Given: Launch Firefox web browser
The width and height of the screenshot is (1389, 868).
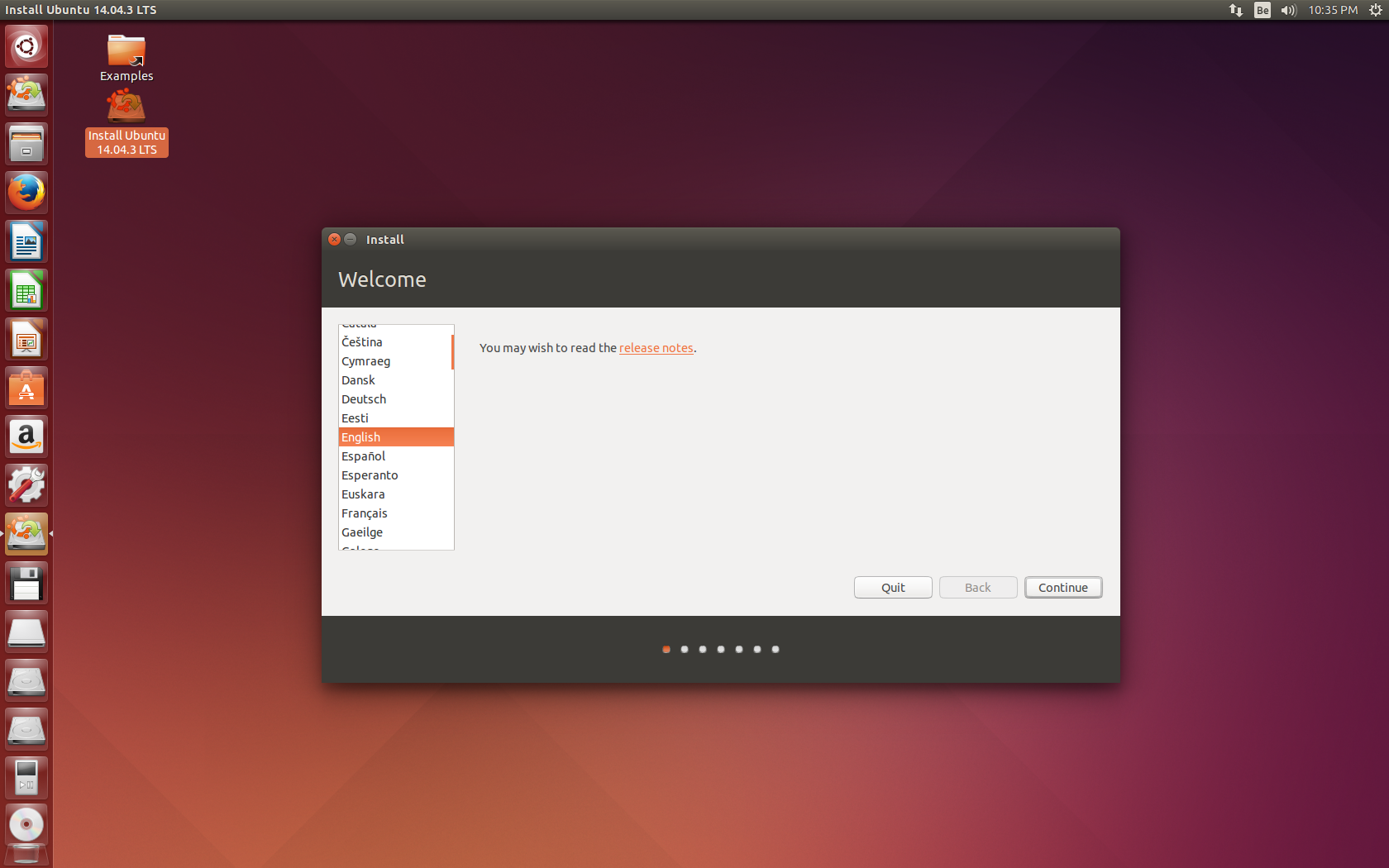Looking at the screenshot, I should pyautogui.click(x=26, y=193).
